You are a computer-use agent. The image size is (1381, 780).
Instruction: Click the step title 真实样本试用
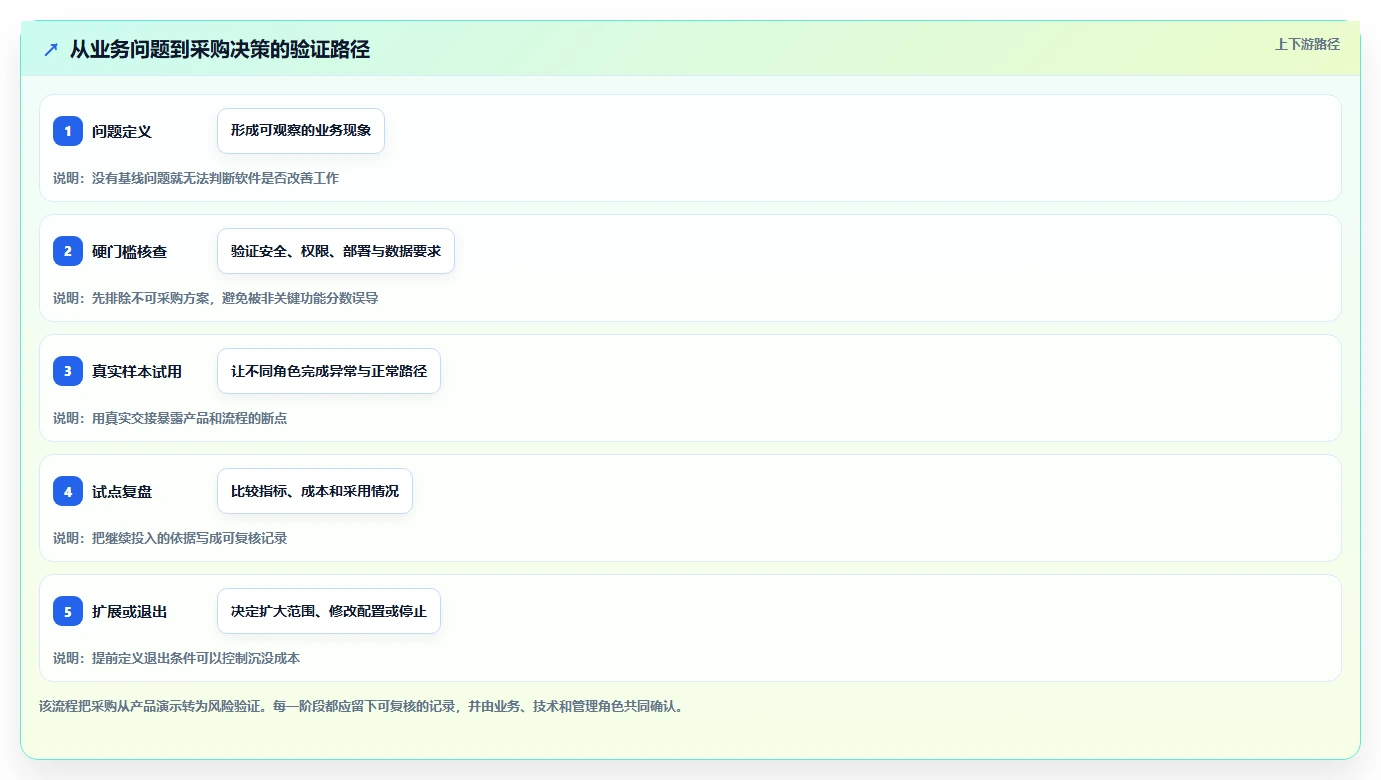pos(137,371)
